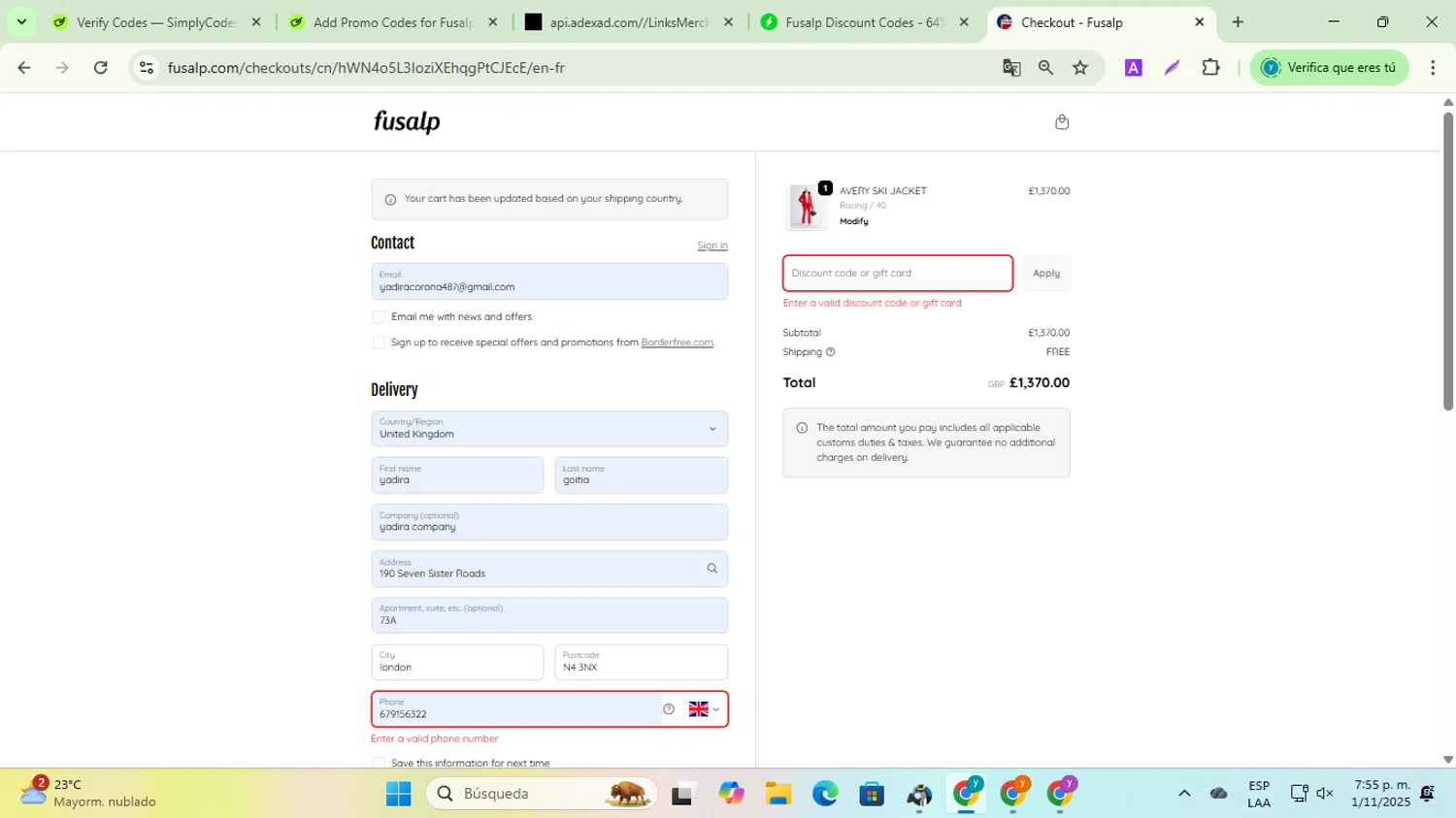Open notifications bell in tray

click(x=1428, y=794)
